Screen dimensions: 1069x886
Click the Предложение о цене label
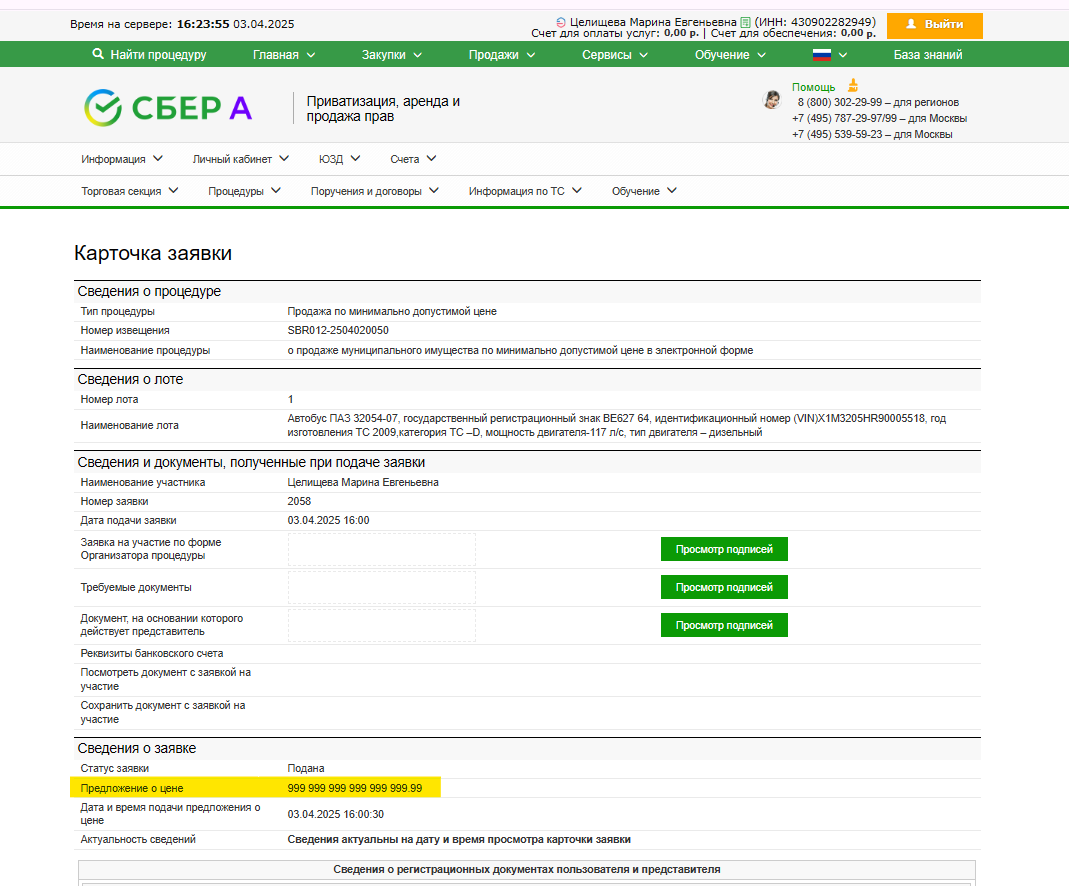coord(132,788)
